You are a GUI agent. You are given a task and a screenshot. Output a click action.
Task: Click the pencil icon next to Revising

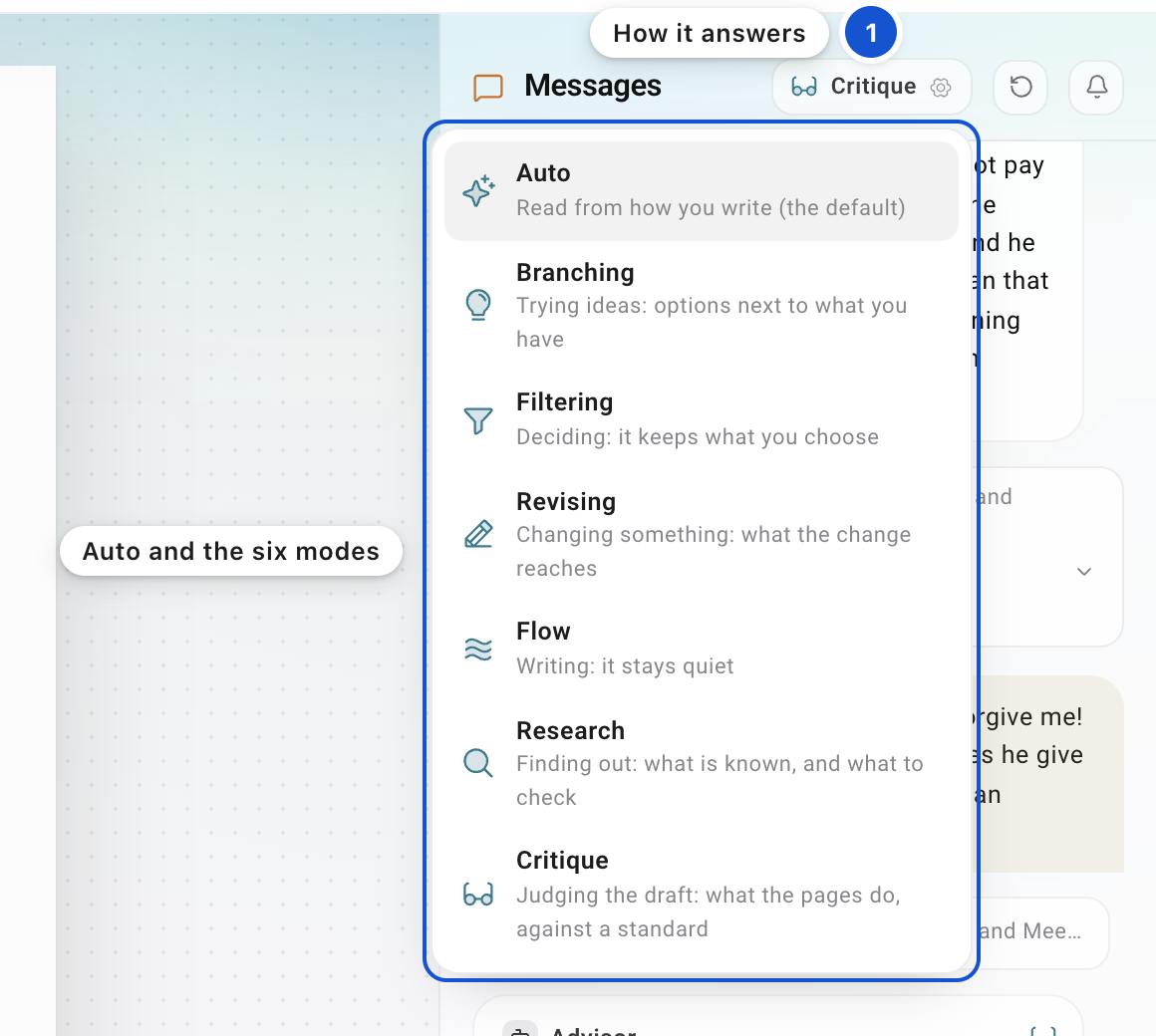coord(478,534)
